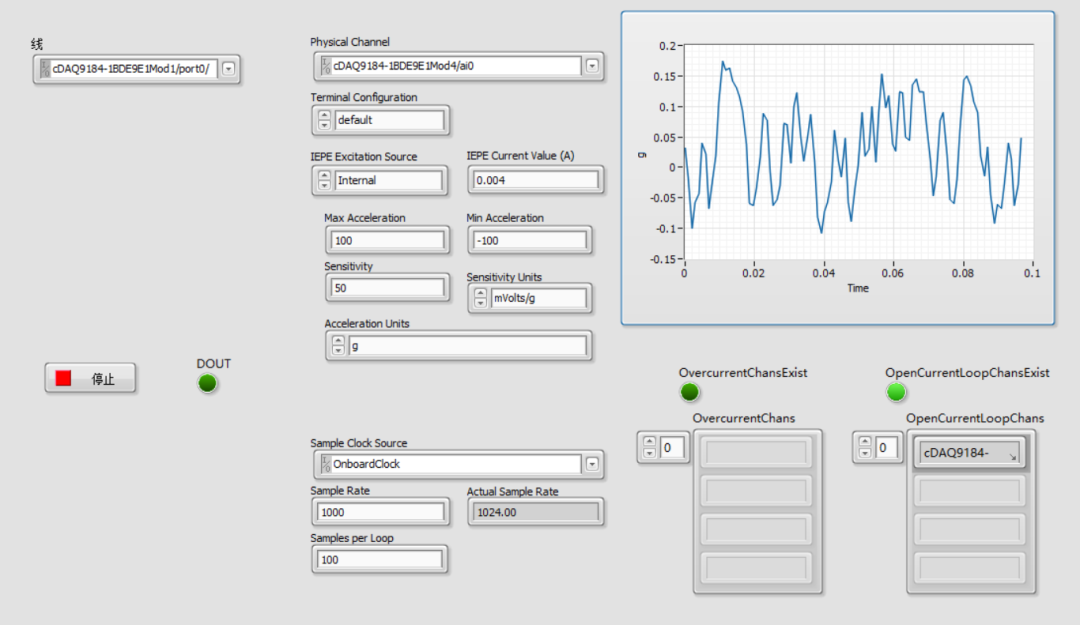This screenshot has width=1080, height=625.
Task: Toggle the DOUT LED indicator
Action: 207,384
